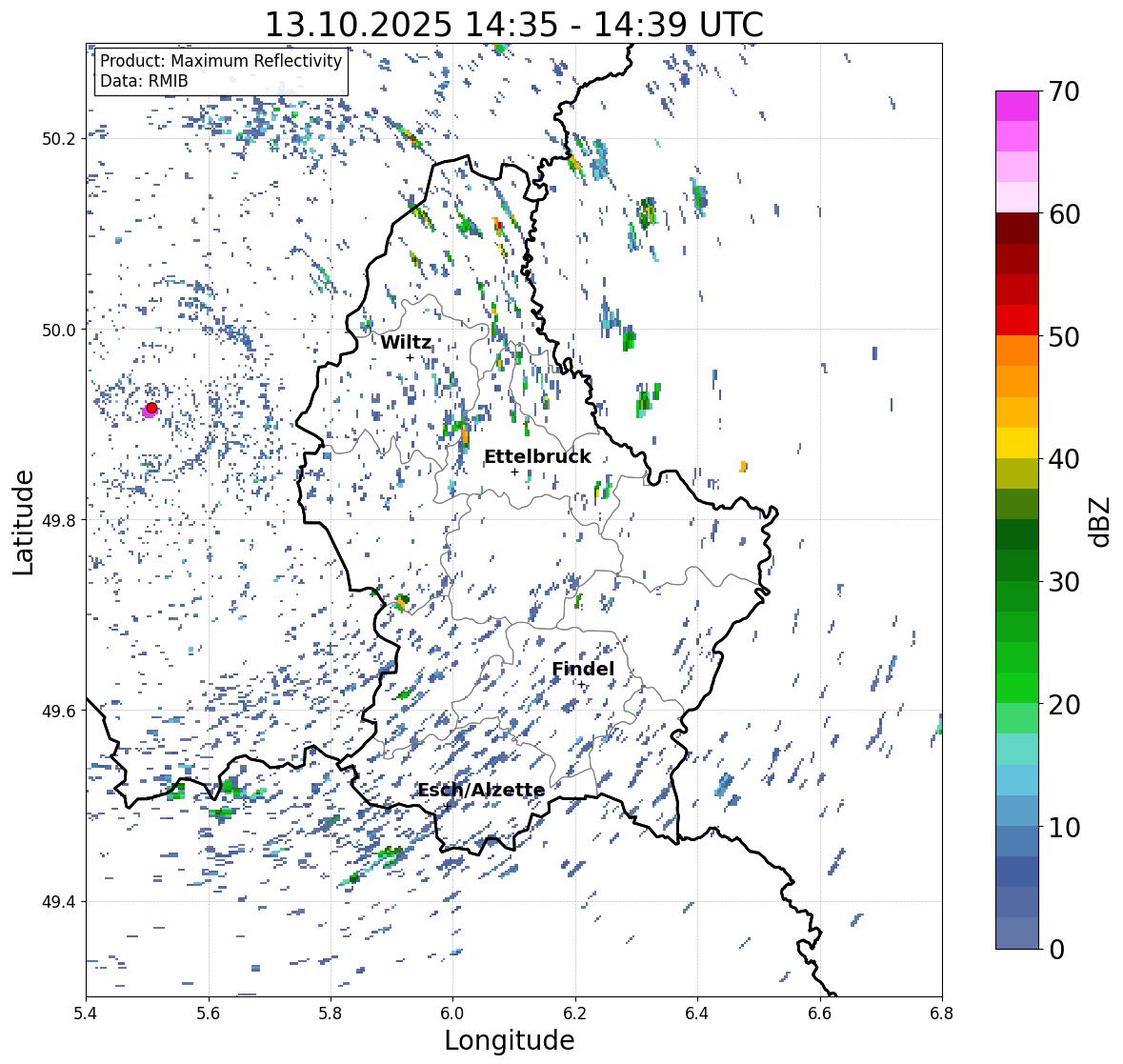Click longitude tick 6.6
The width and height of the screenshot is (1123, 1064).
coord(820,1014)
